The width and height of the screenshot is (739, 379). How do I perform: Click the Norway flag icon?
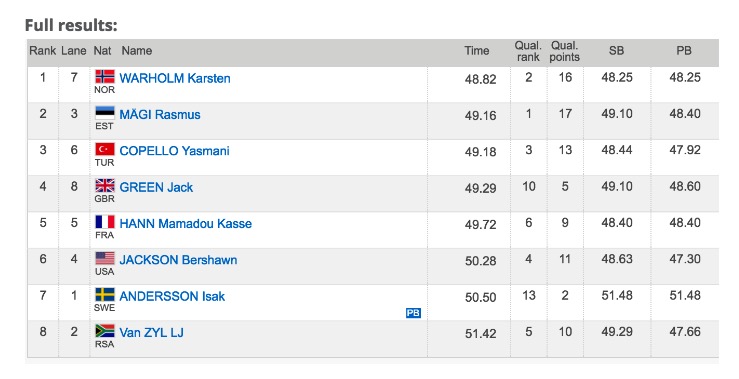point(105,76)
